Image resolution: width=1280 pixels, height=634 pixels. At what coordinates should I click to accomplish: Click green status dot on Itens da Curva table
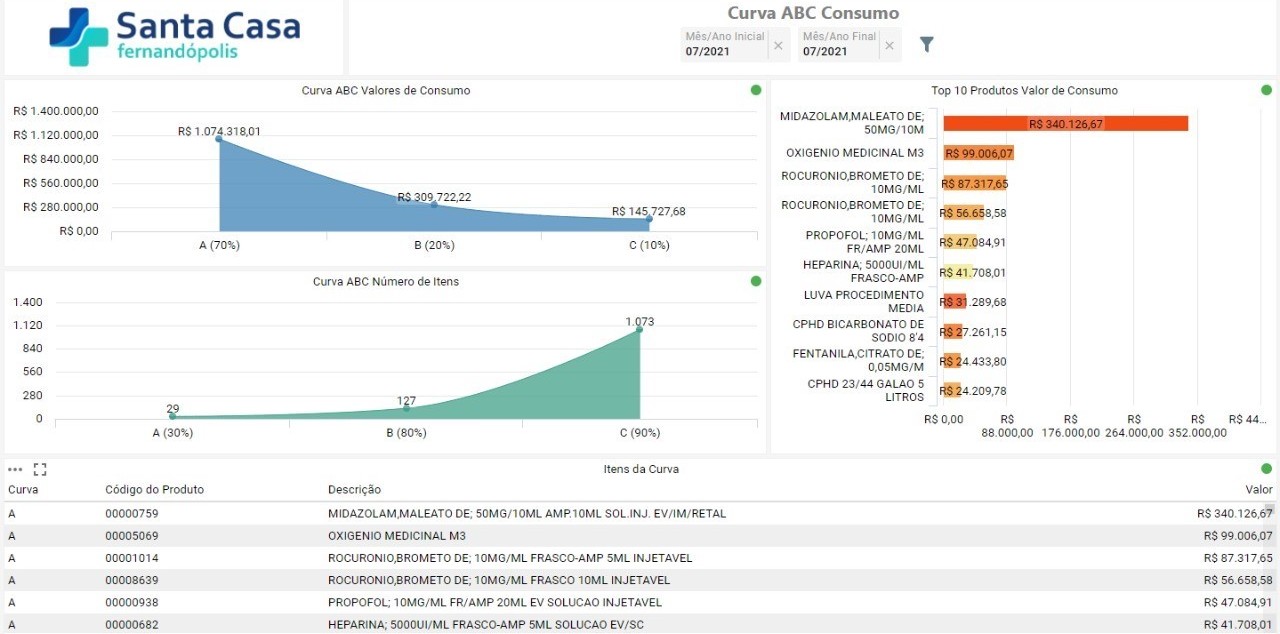click(1267, 468)
